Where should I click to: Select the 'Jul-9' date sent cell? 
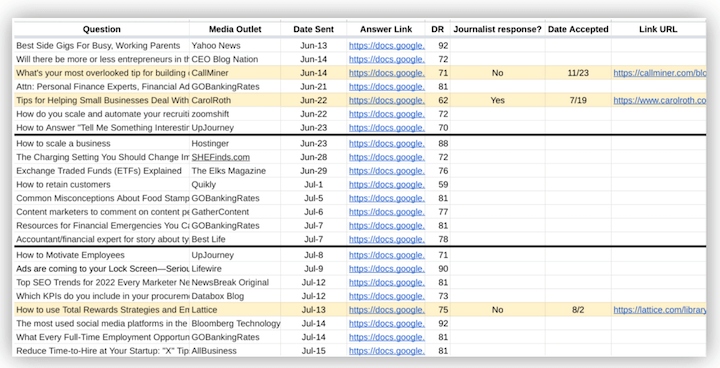click(x=314, y=269)
